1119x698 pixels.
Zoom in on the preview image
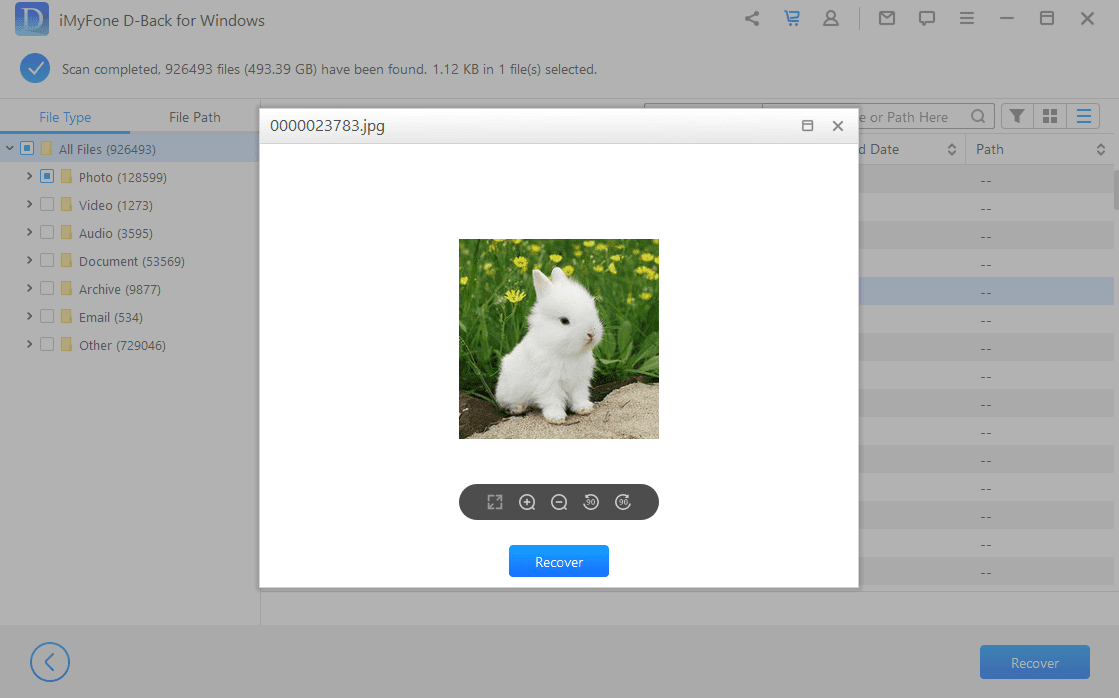(x=527, y=502)
